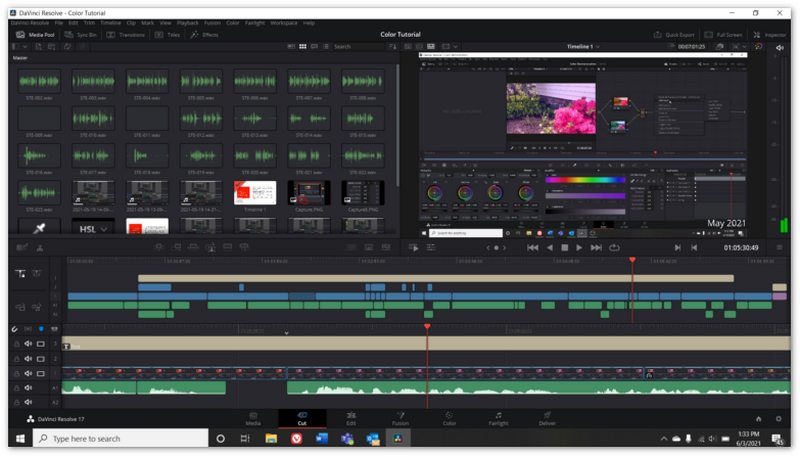Toggle loop playback in the viewer
The width and height of the screenshot is (800, 456).
pos(614,247)
